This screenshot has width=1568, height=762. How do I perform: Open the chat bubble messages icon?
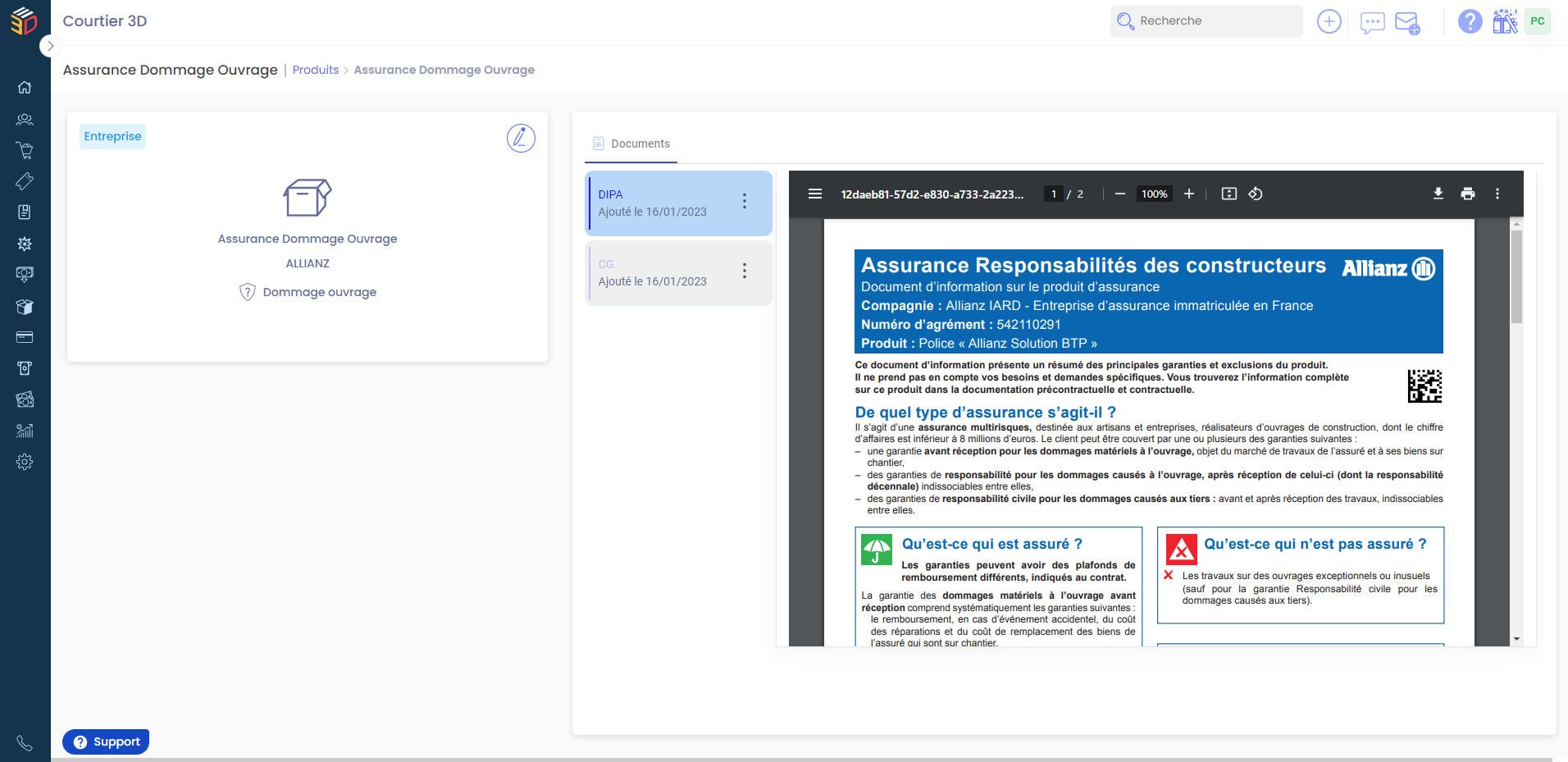click(1372, 22)
